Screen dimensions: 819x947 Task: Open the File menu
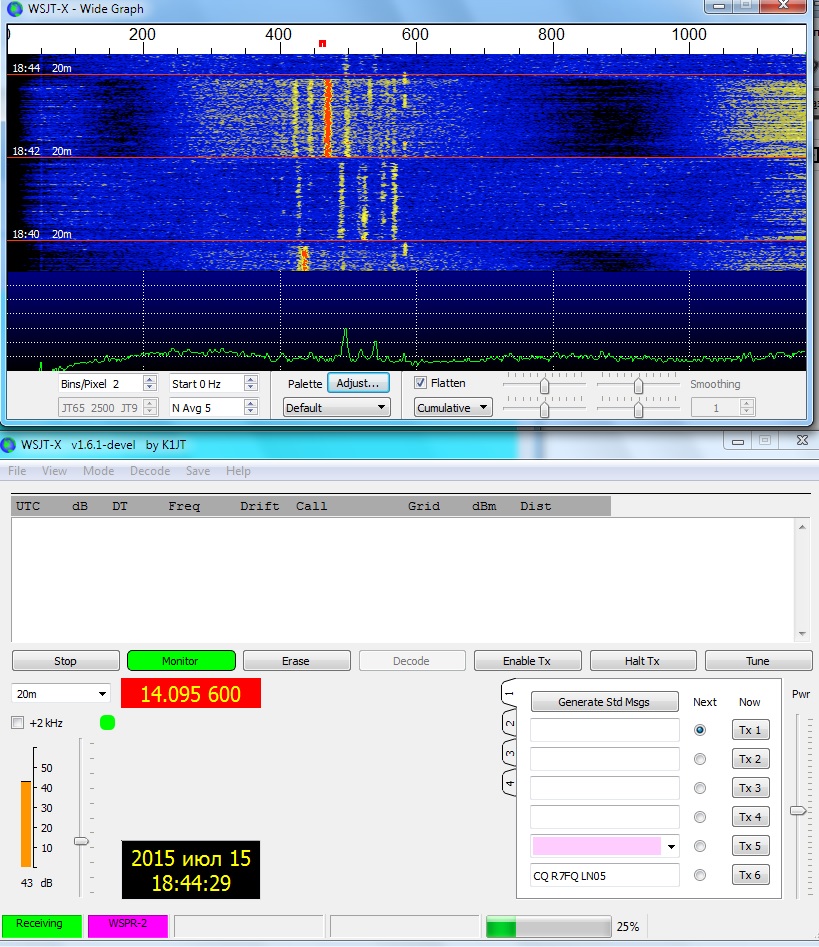(17, 471)
